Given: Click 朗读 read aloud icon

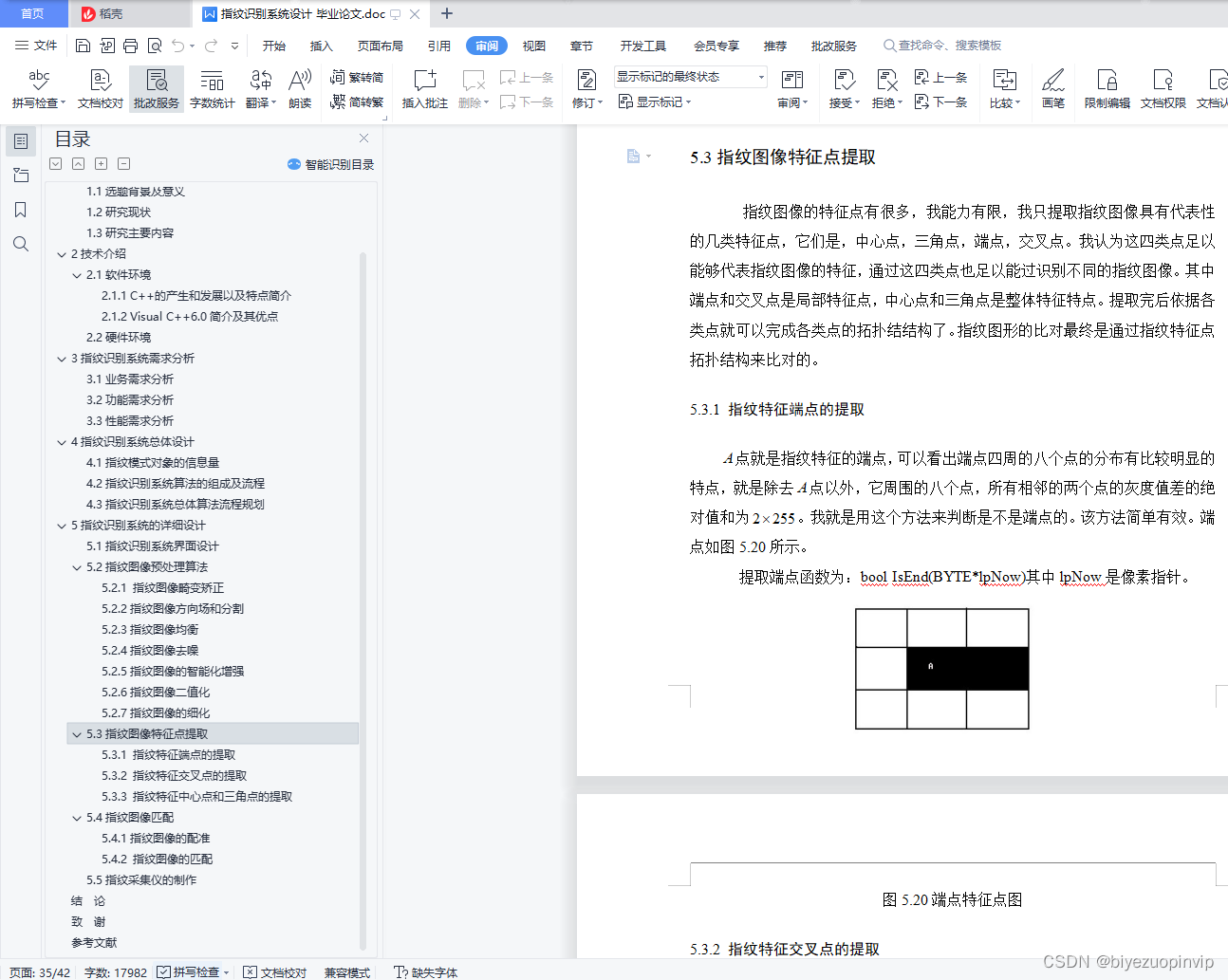Looking at the screenshot, I should tap(300, 88).
